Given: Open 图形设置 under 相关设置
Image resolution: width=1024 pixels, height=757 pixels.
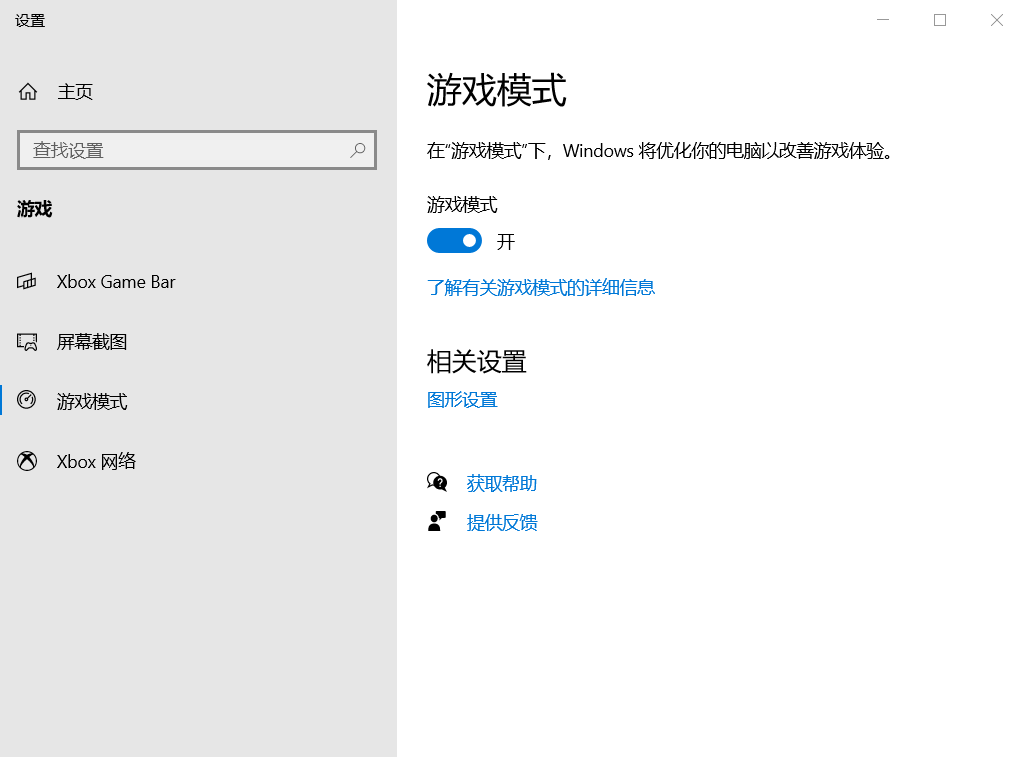Looking at the screenshot, I should tap(462, 399).
